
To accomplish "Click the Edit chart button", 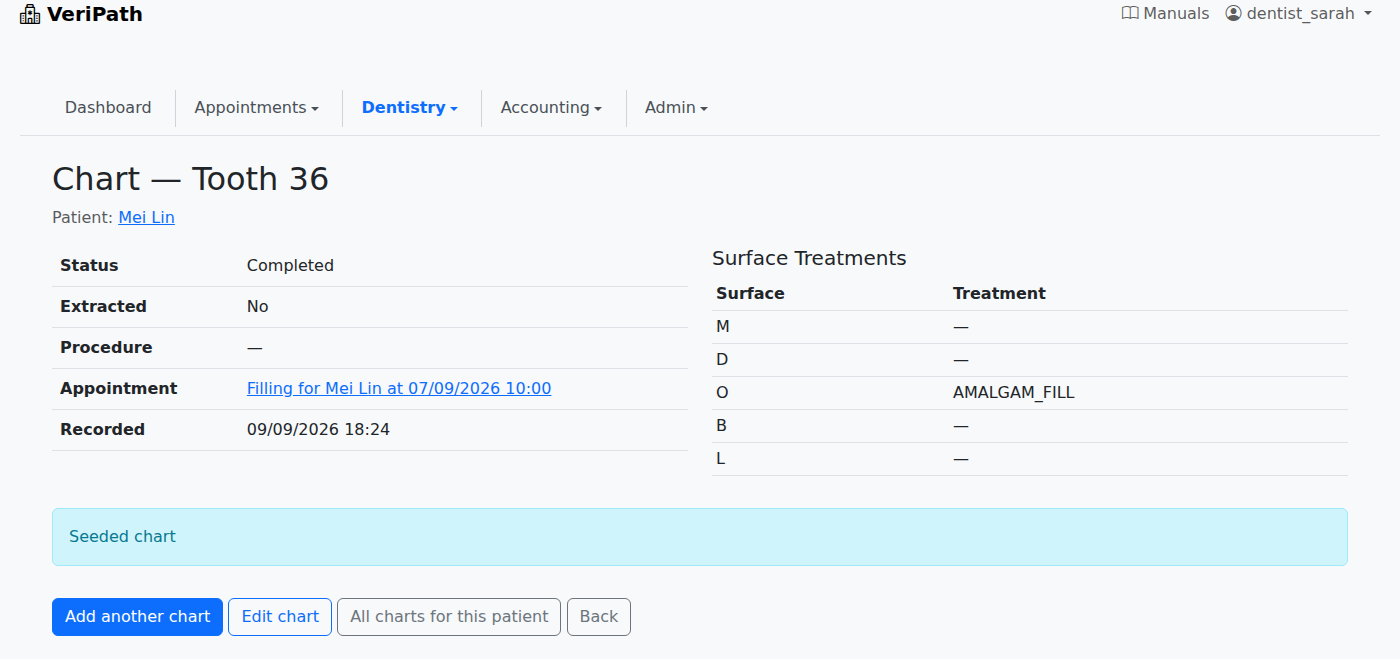I will (280, 616).
